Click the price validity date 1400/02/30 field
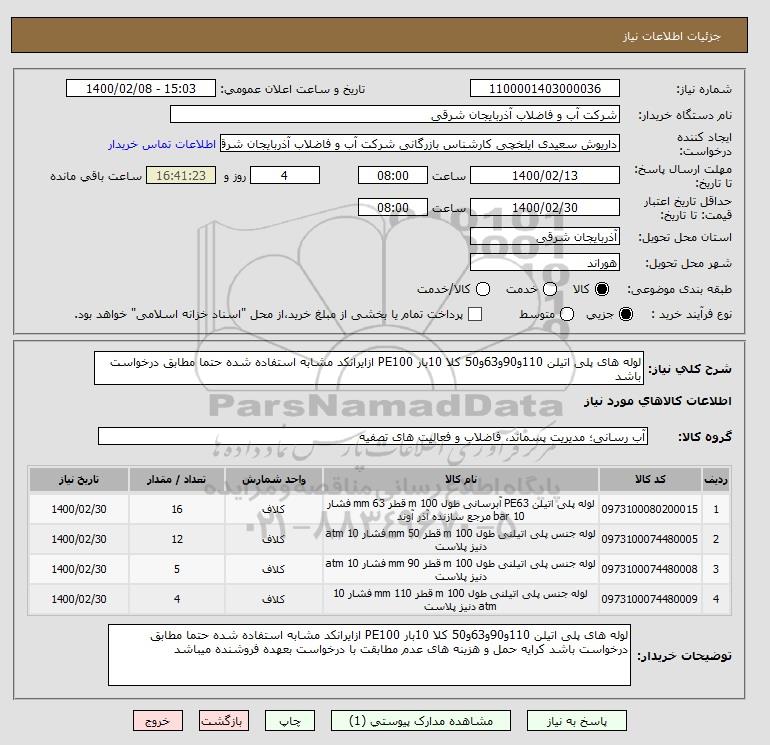Viewport: 770px width, 745px height. (x=545, y=207)
